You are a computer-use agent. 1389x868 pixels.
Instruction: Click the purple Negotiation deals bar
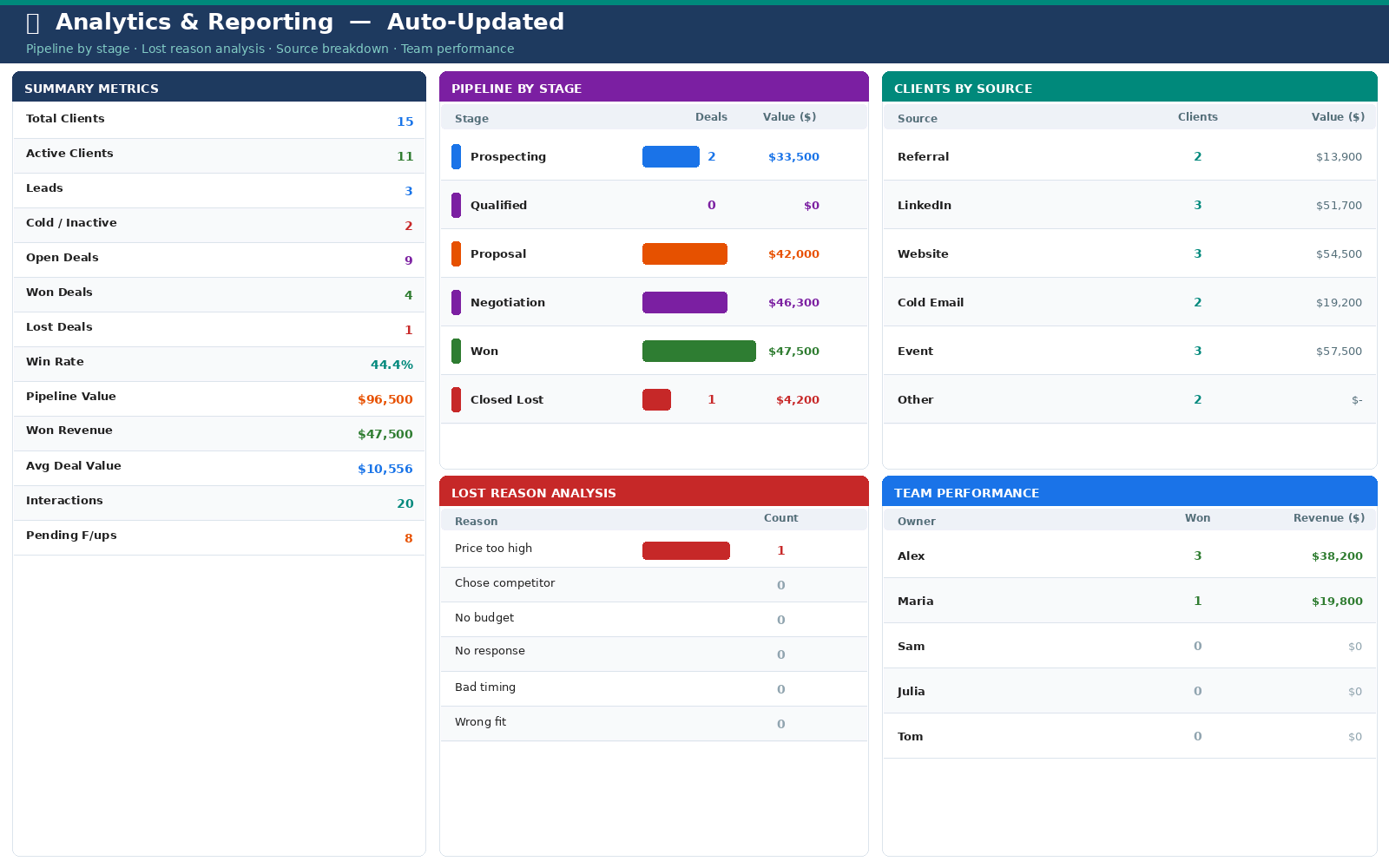(684, 303)
